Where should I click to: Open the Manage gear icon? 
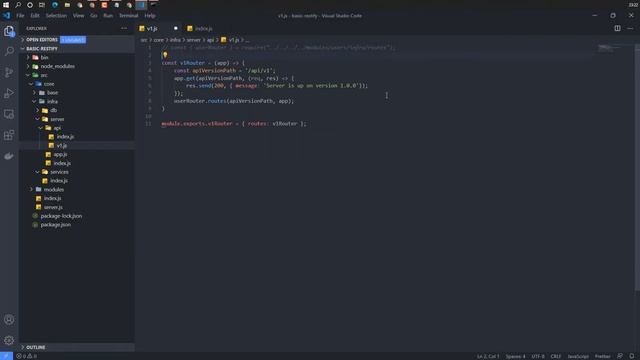click(x=9, y=340)
